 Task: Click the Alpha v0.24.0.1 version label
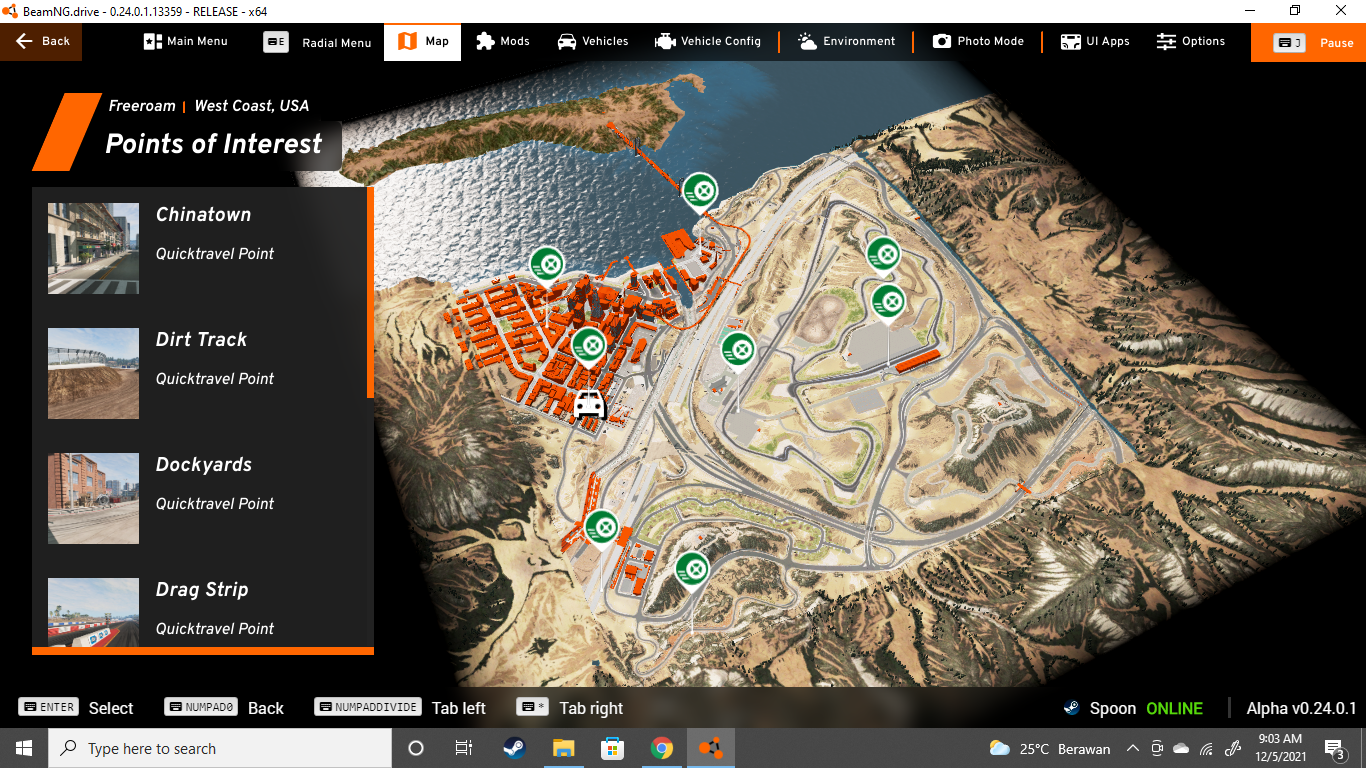coord(1301,708)
